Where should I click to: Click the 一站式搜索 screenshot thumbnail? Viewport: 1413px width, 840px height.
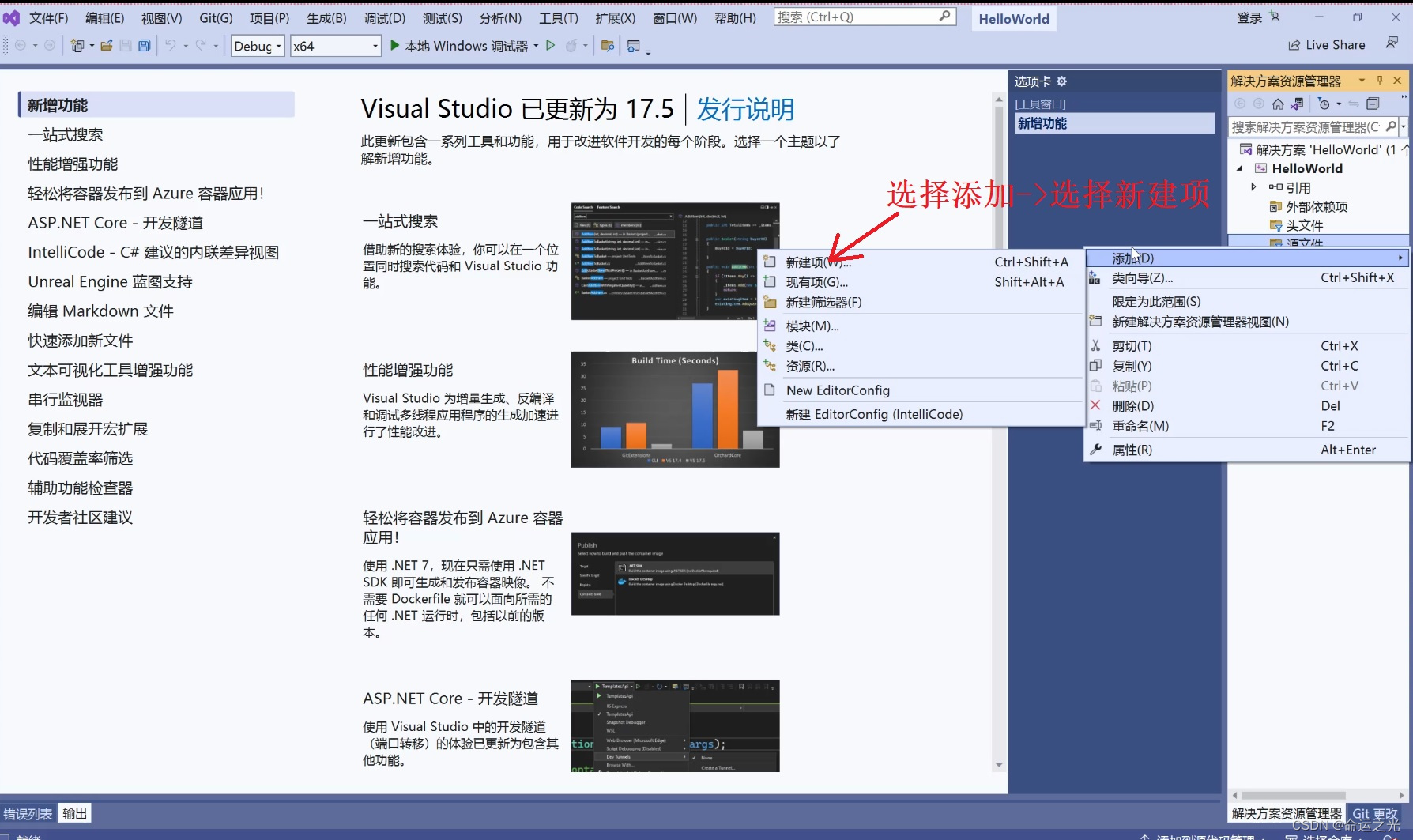[x=676, y=262]
